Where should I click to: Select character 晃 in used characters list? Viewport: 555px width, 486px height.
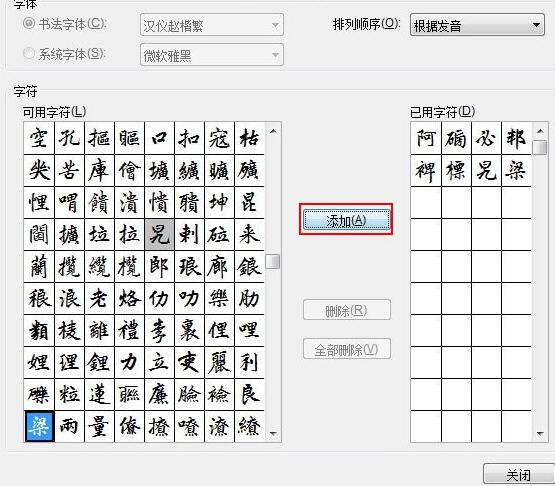(486, 170)
